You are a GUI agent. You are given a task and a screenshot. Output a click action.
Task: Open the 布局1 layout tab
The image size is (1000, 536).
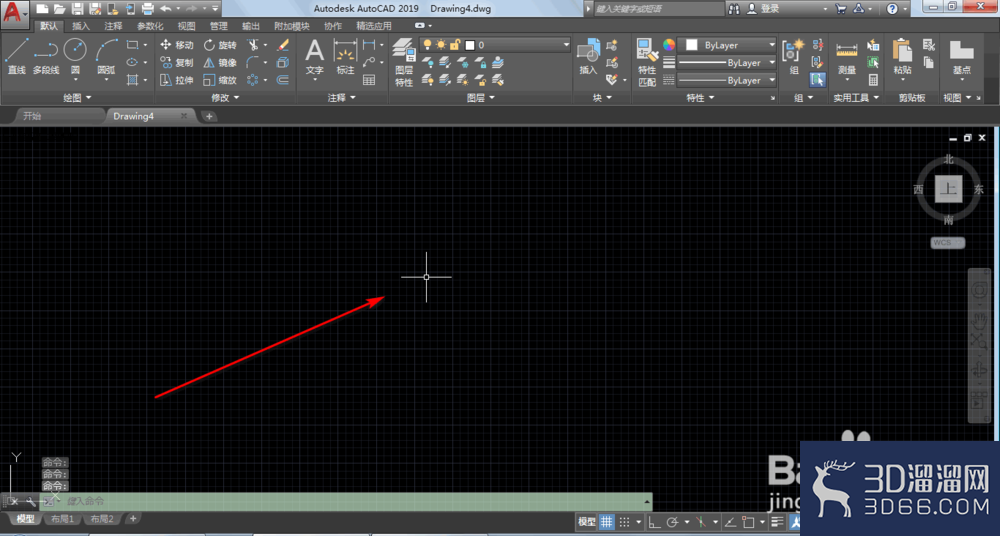pyautogui.click(x=63, y=519)
